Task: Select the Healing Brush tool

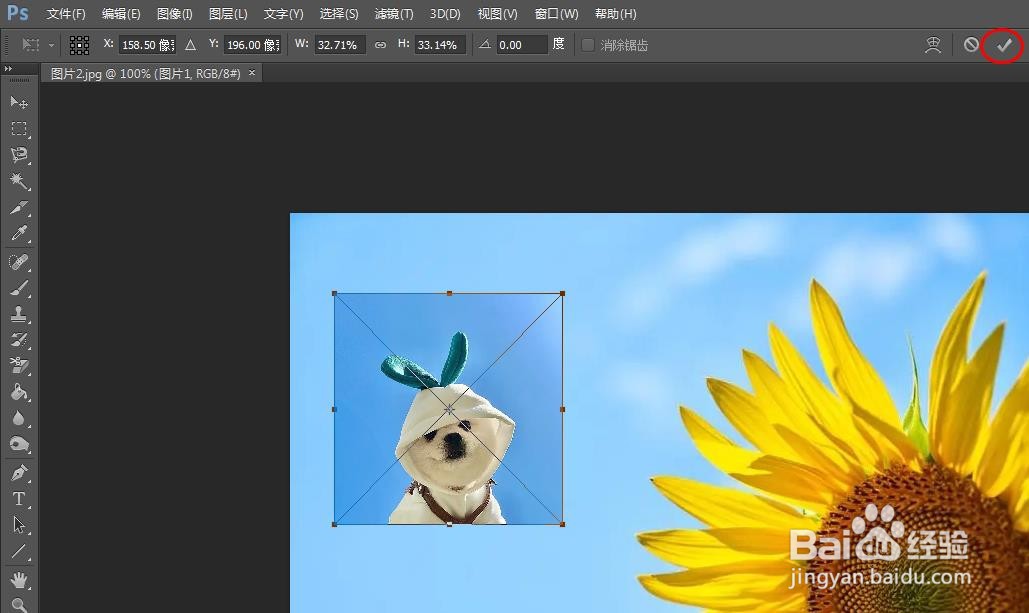Action: pos(18,262)
